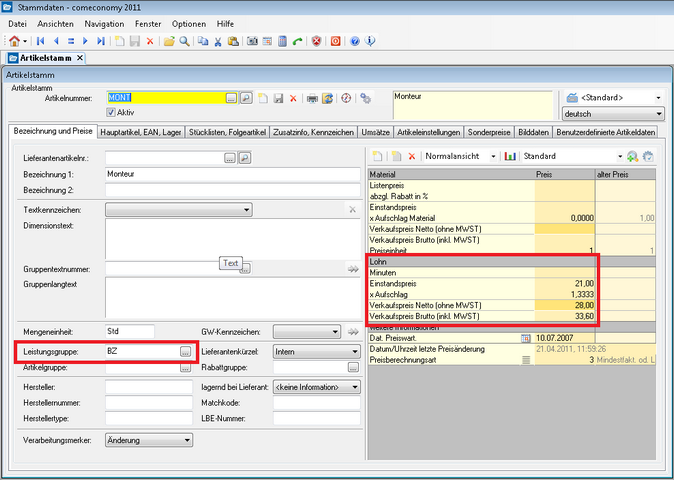
Task: Open the Fenster menu
Action: click(148, 24)
